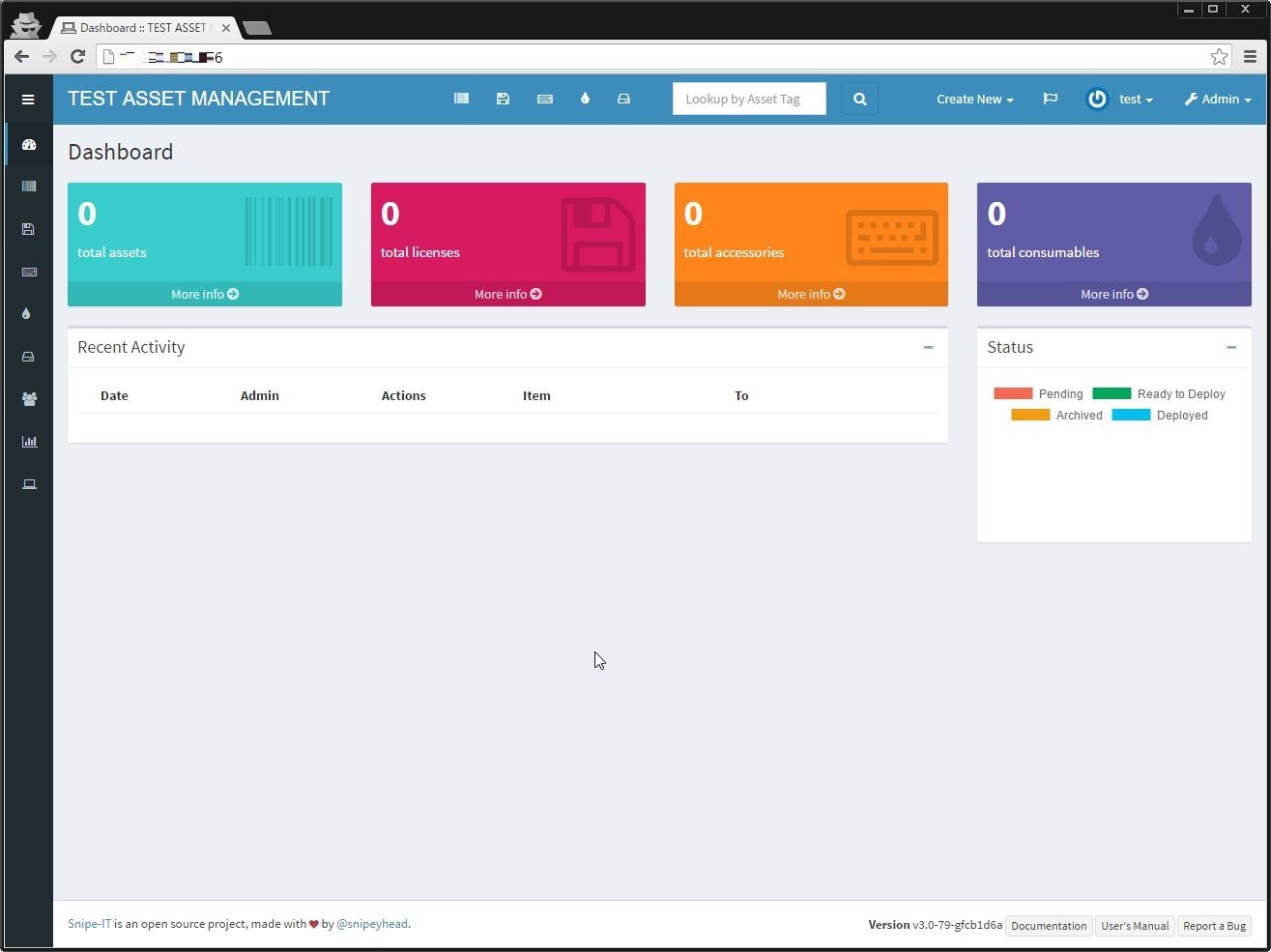Click the Deployed blue color swatch
The width and height of the screenshot is (1271, 952).
coord(1131,416)
